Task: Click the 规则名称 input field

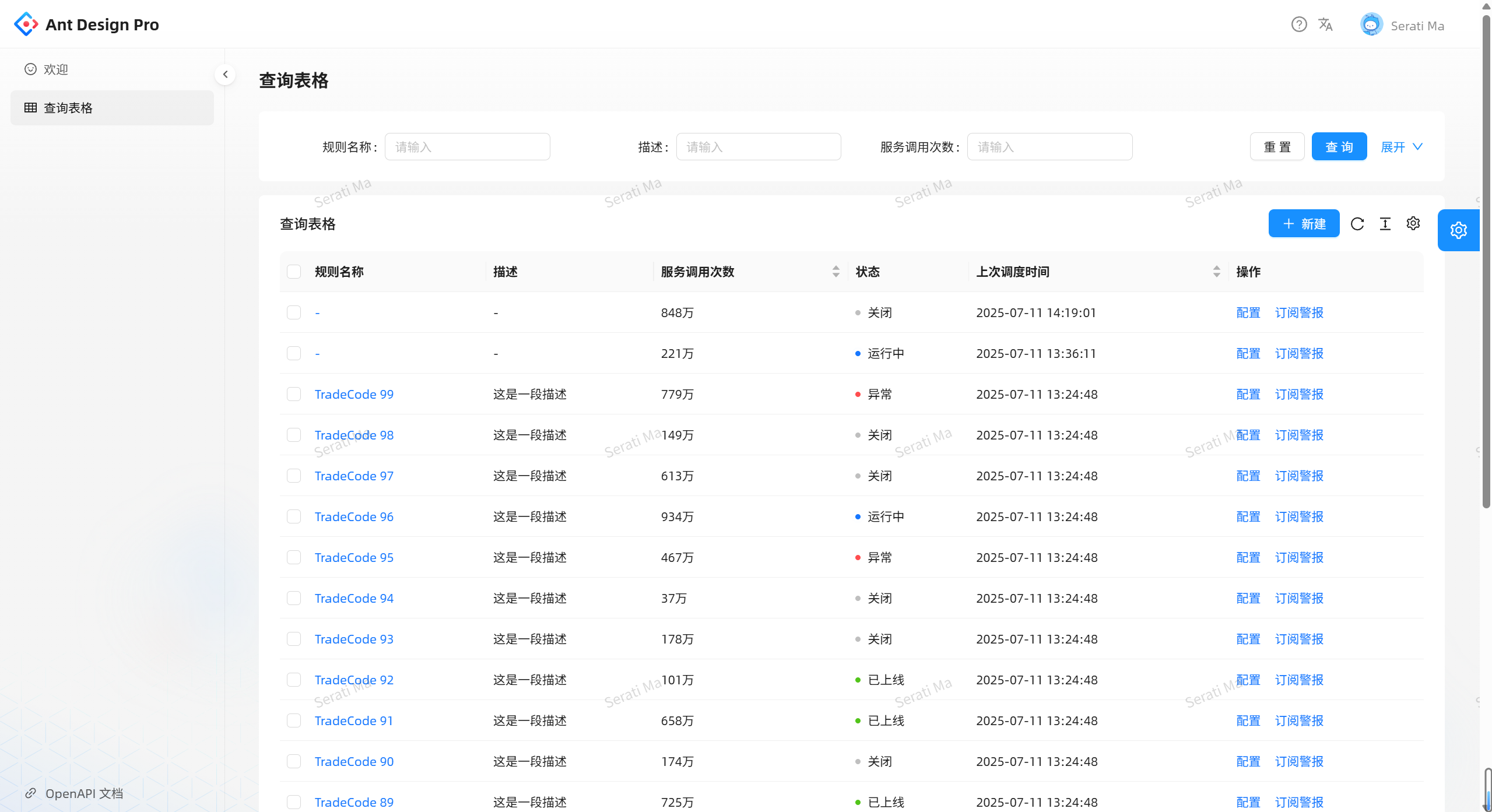Action: pos(467,146)
